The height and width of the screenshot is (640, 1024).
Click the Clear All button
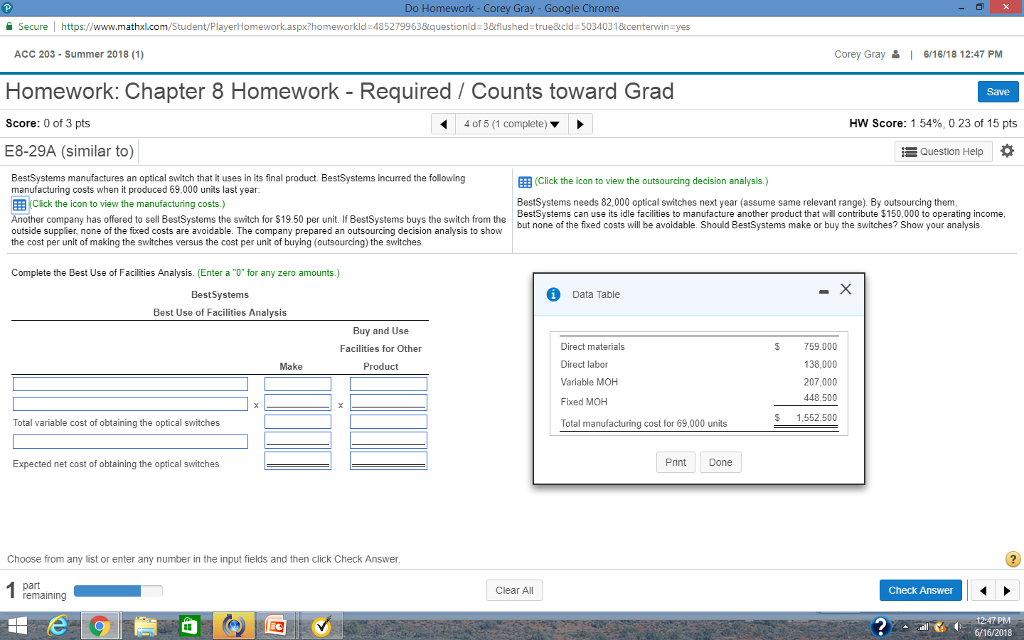514,590
